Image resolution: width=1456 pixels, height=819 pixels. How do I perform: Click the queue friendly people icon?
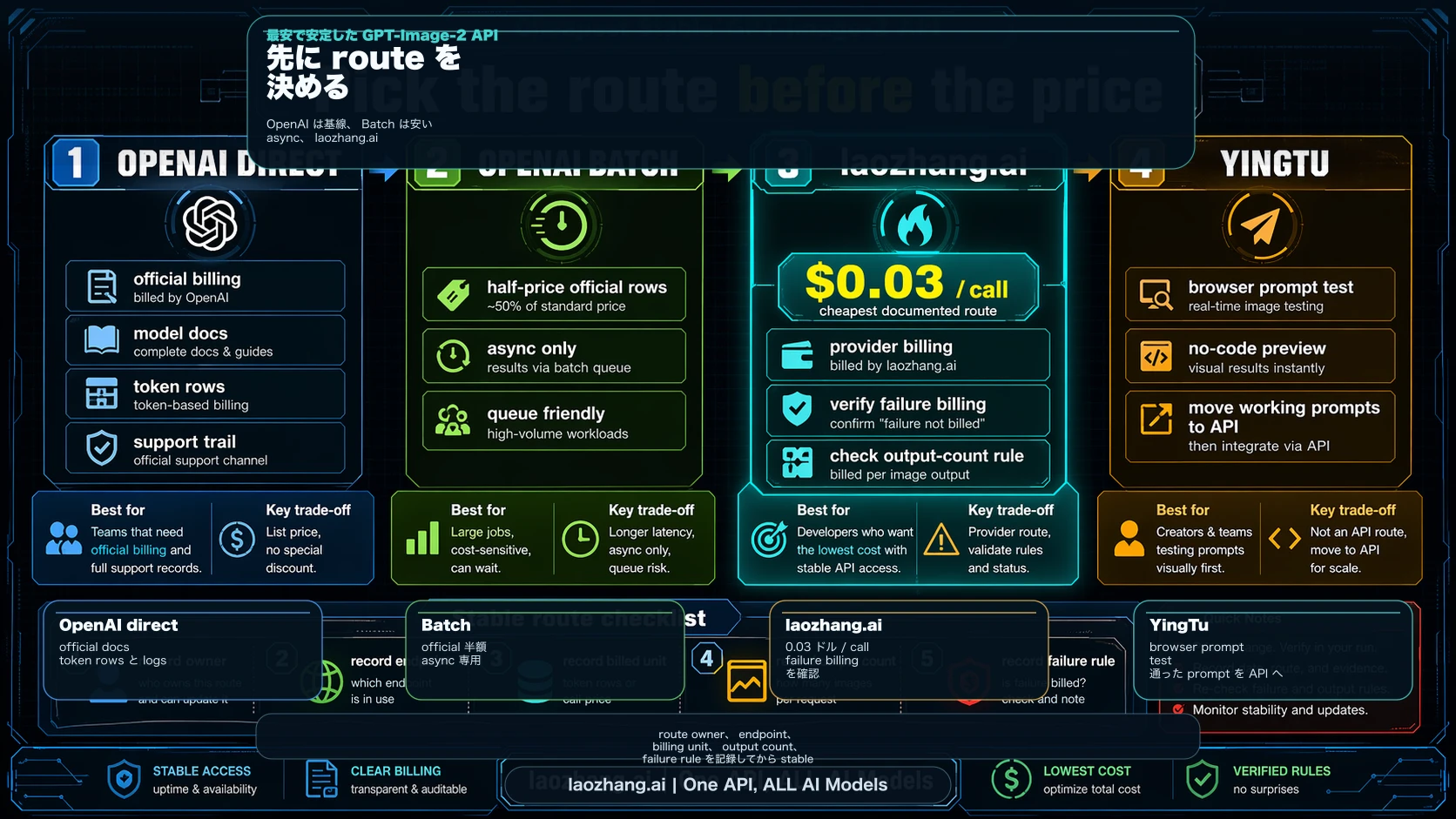coord(453,421)
